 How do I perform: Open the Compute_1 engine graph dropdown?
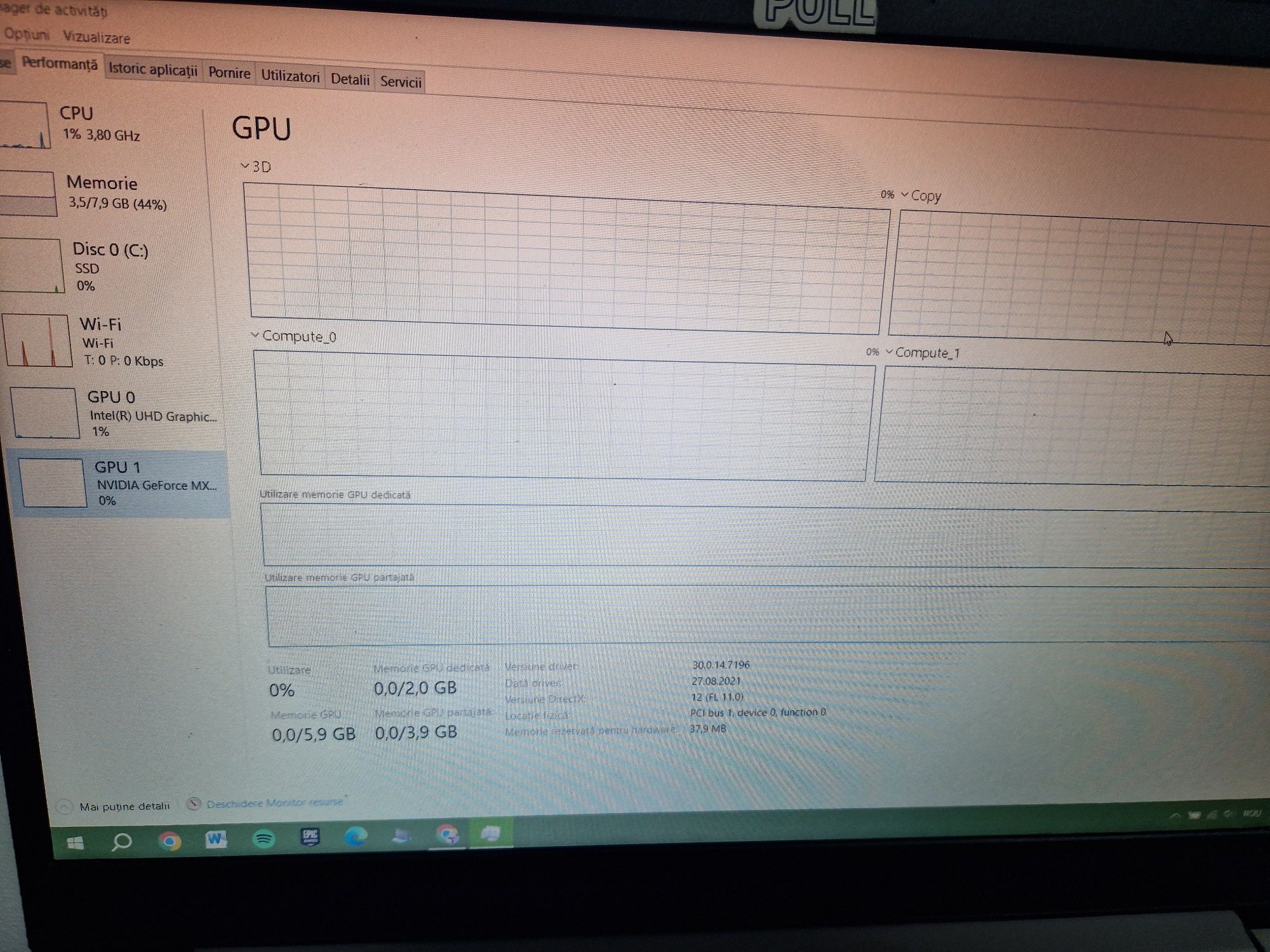click(x=923, y=352)
